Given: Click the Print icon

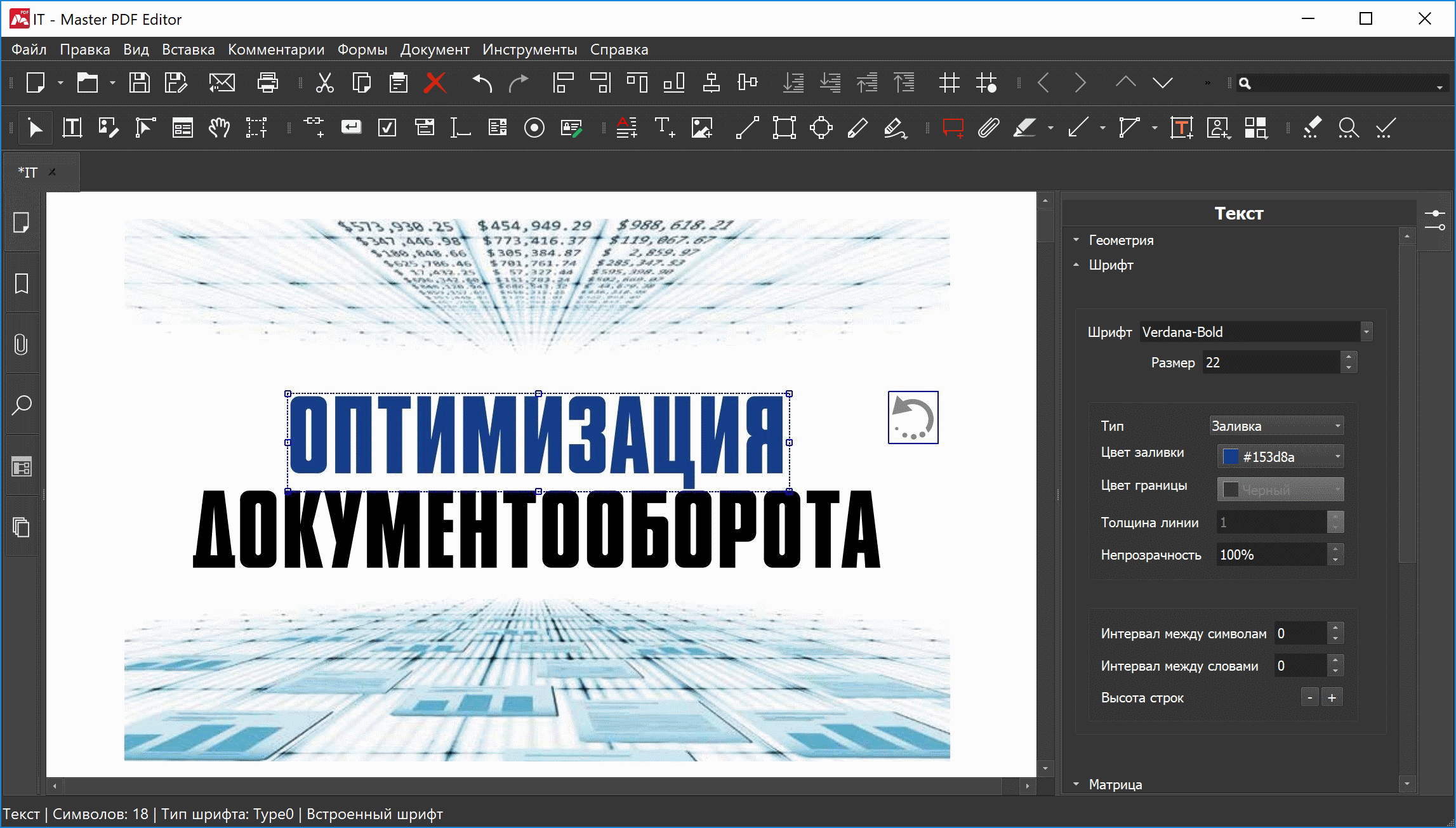Looking at the screenshot, I should (267, 82).
